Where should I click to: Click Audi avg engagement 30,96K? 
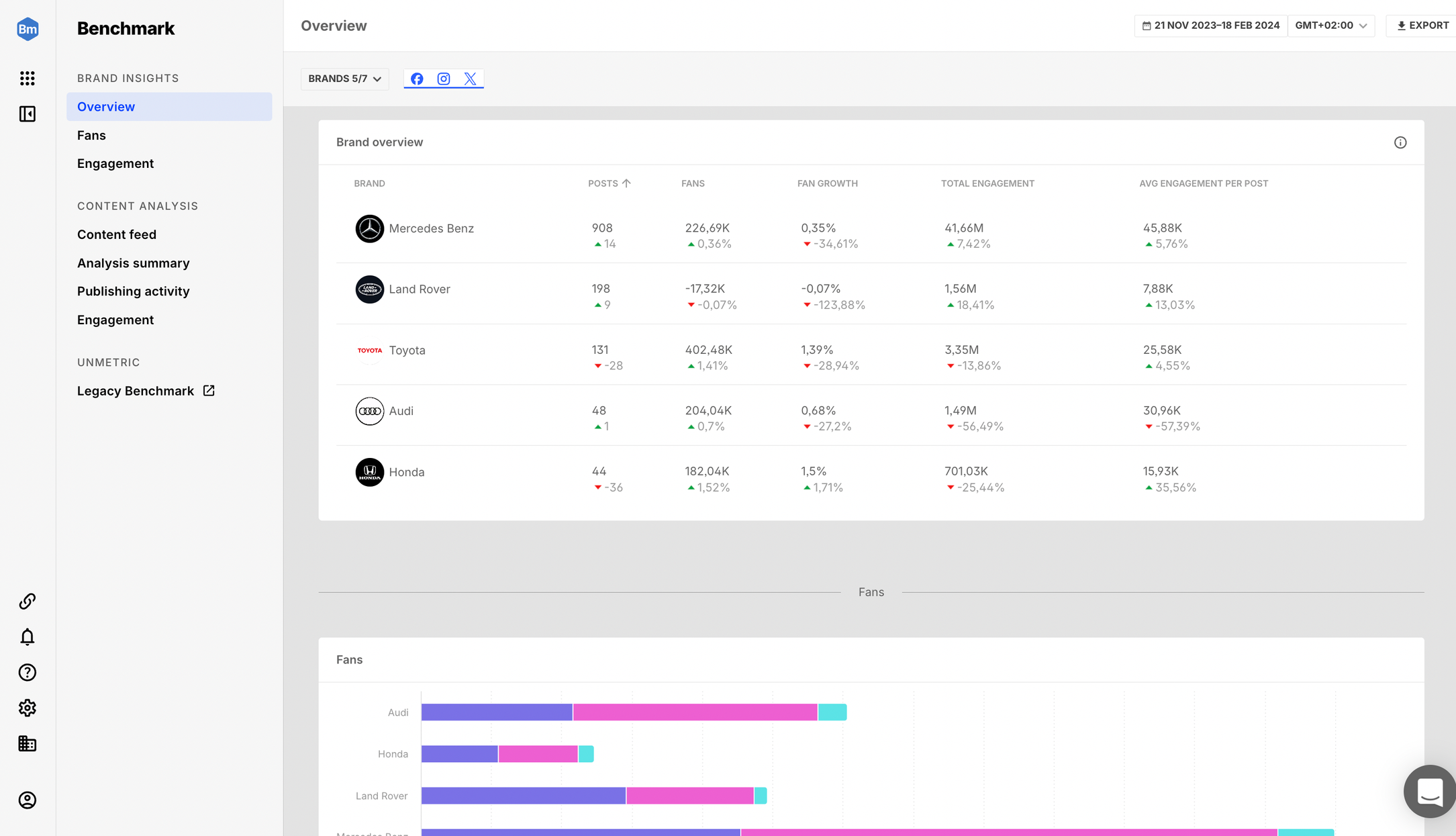tap(1162, 410)
